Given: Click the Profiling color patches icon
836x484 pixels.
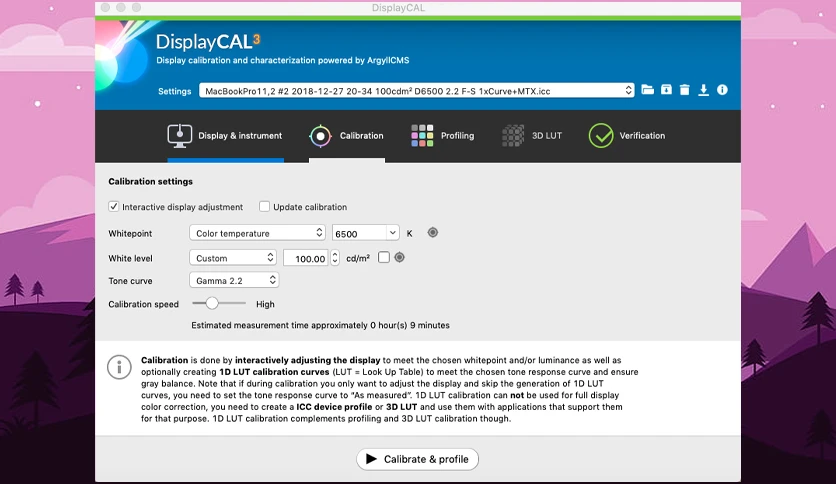Looking at the screenshot, I should pyautogui.click(x=422, y=135).
